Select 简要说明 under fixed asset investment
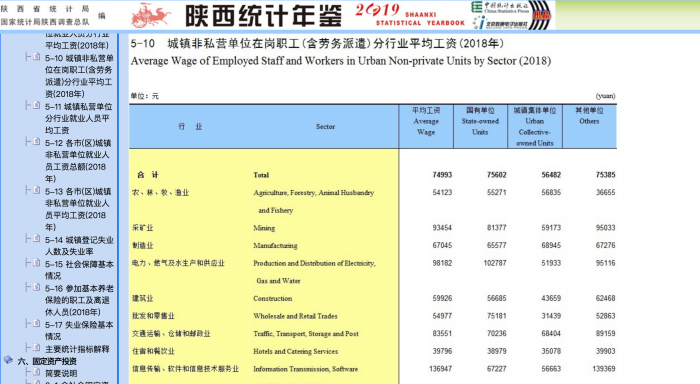The width and height of the screenshot is (700, 384). click(61, 373)
